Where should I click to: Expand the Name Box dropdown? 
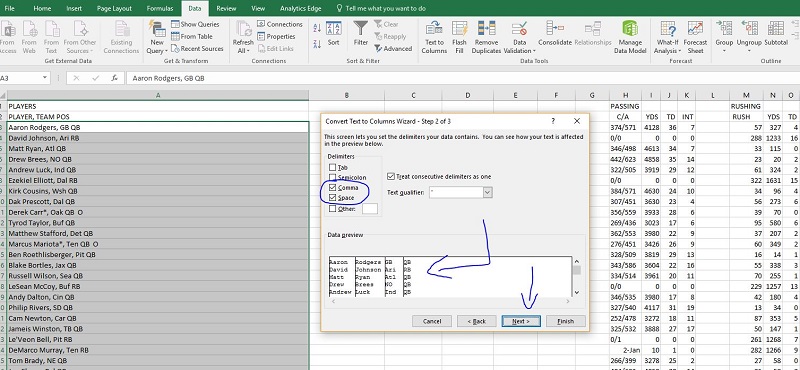click(x=45, y=78)
